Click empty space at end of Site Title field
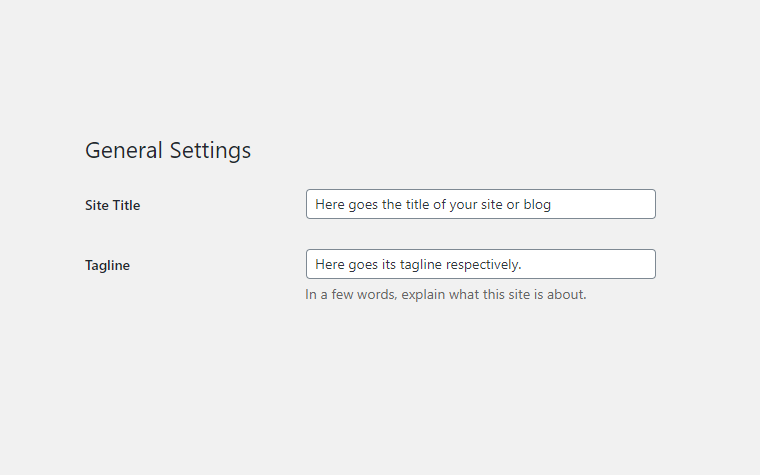Screen dimensions: 760x475 610,204
